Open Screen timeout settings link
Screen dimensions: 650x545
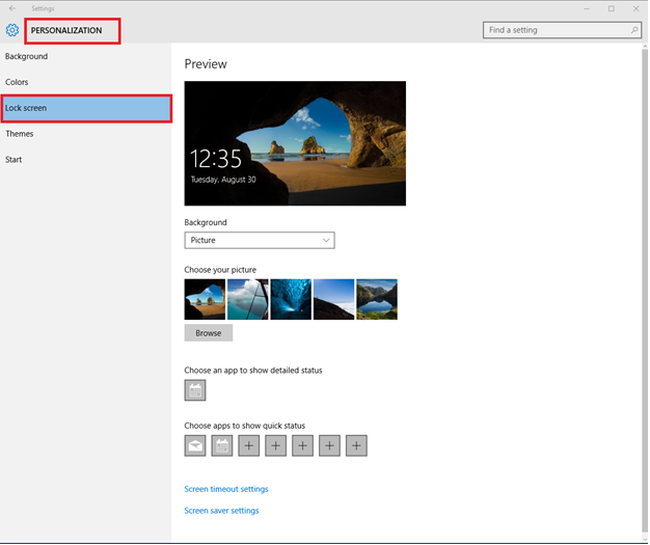pyautogui.click(x=226, y=489)
